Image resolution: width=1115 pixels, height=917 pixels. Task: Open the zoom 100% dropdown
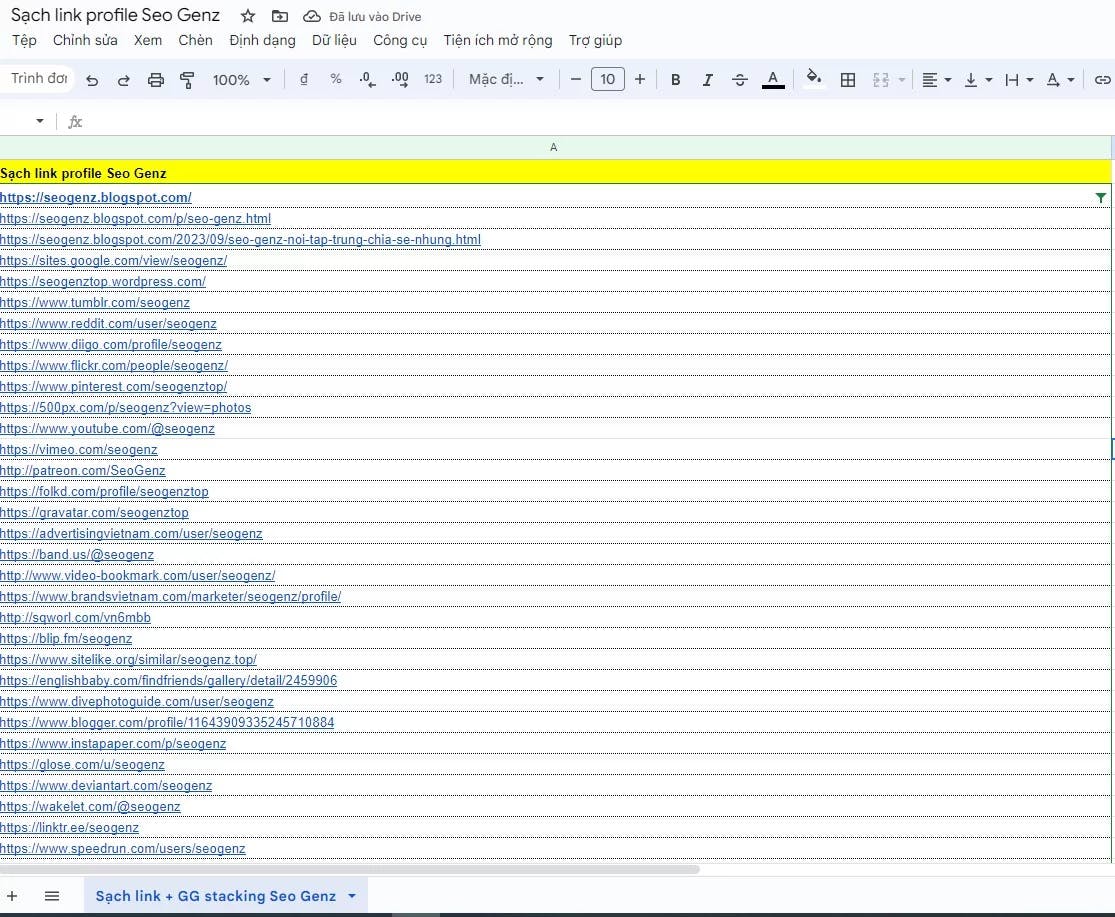pyautogui.click(x=241, y=80)
